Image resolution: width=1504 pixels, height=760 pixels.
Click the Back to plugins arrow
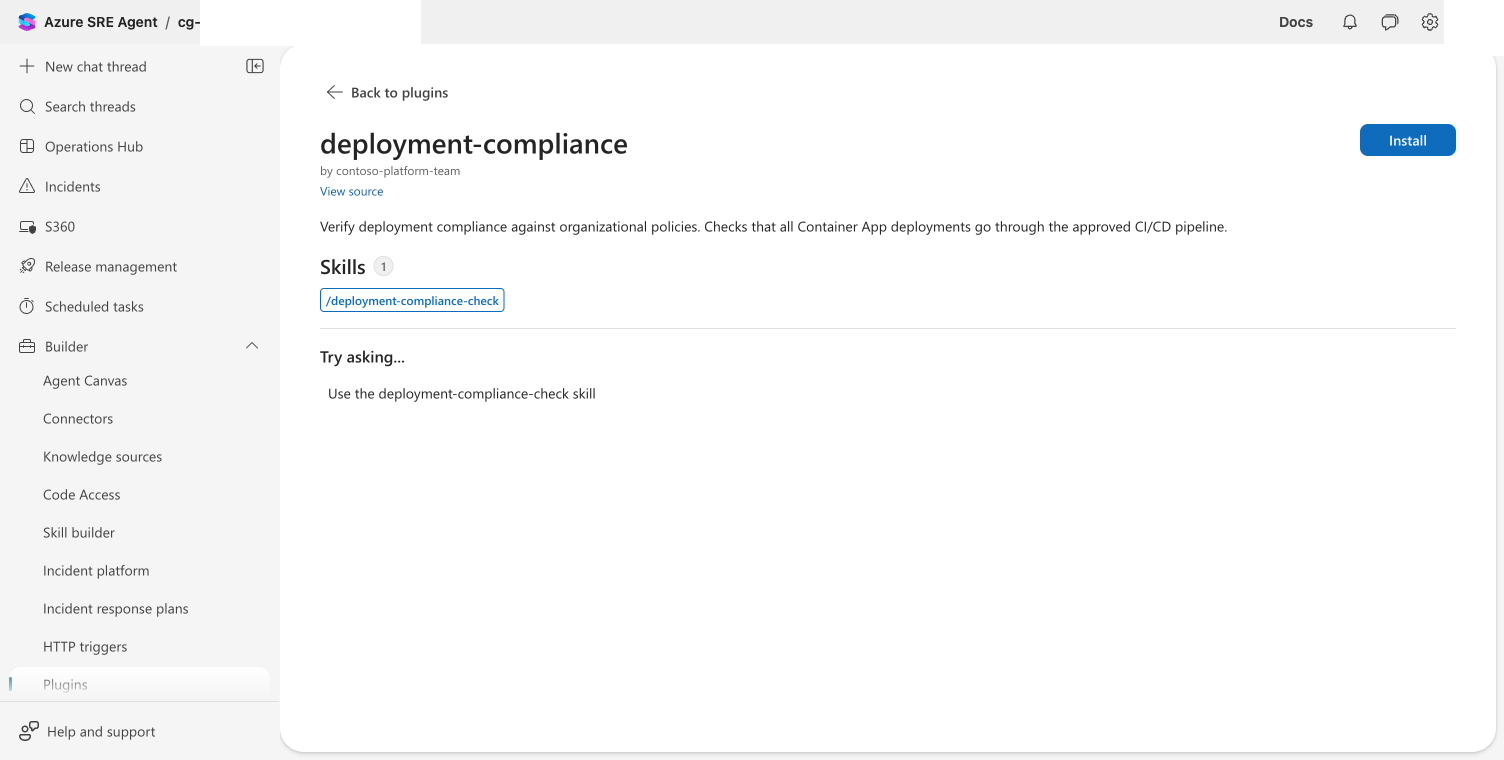(335, 92)
